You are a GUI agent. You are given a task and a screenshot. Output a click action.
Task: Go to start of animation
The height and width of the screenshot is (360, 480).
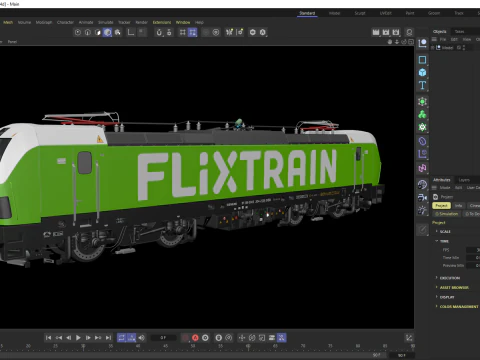(48, 338)
